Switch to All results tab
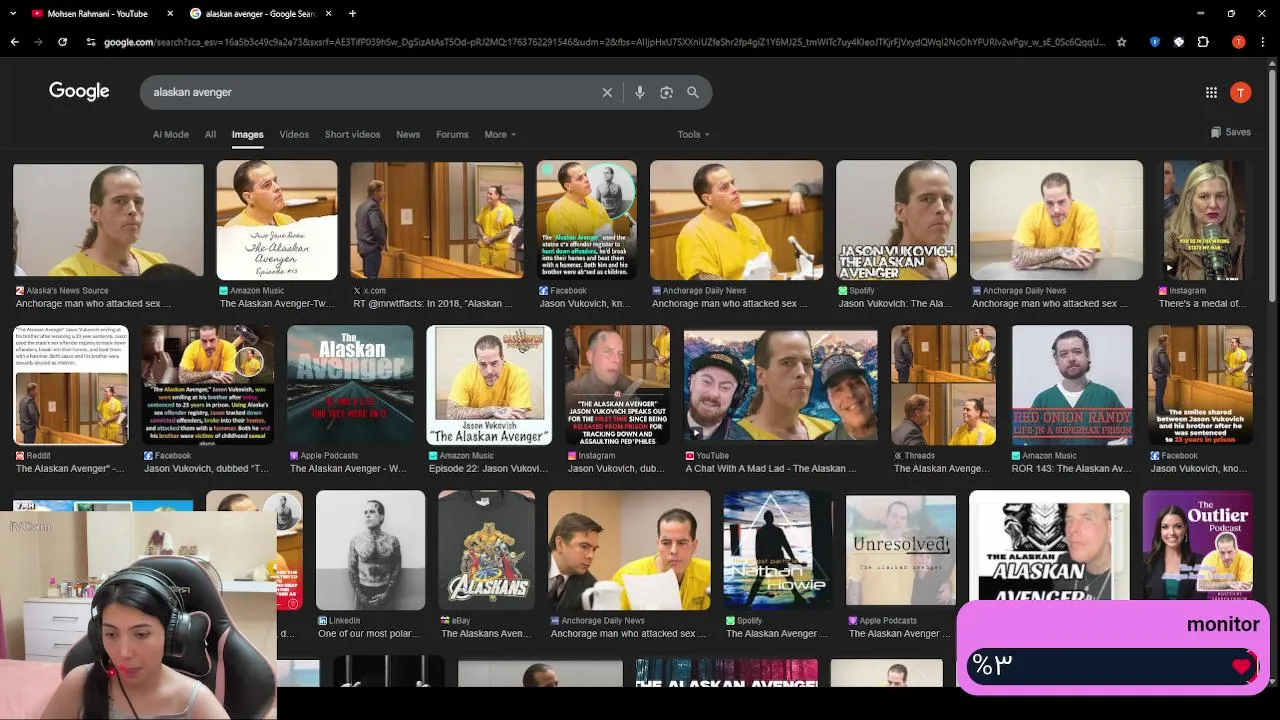Viewport: 1280px width, 720px height. click(210, 134)
